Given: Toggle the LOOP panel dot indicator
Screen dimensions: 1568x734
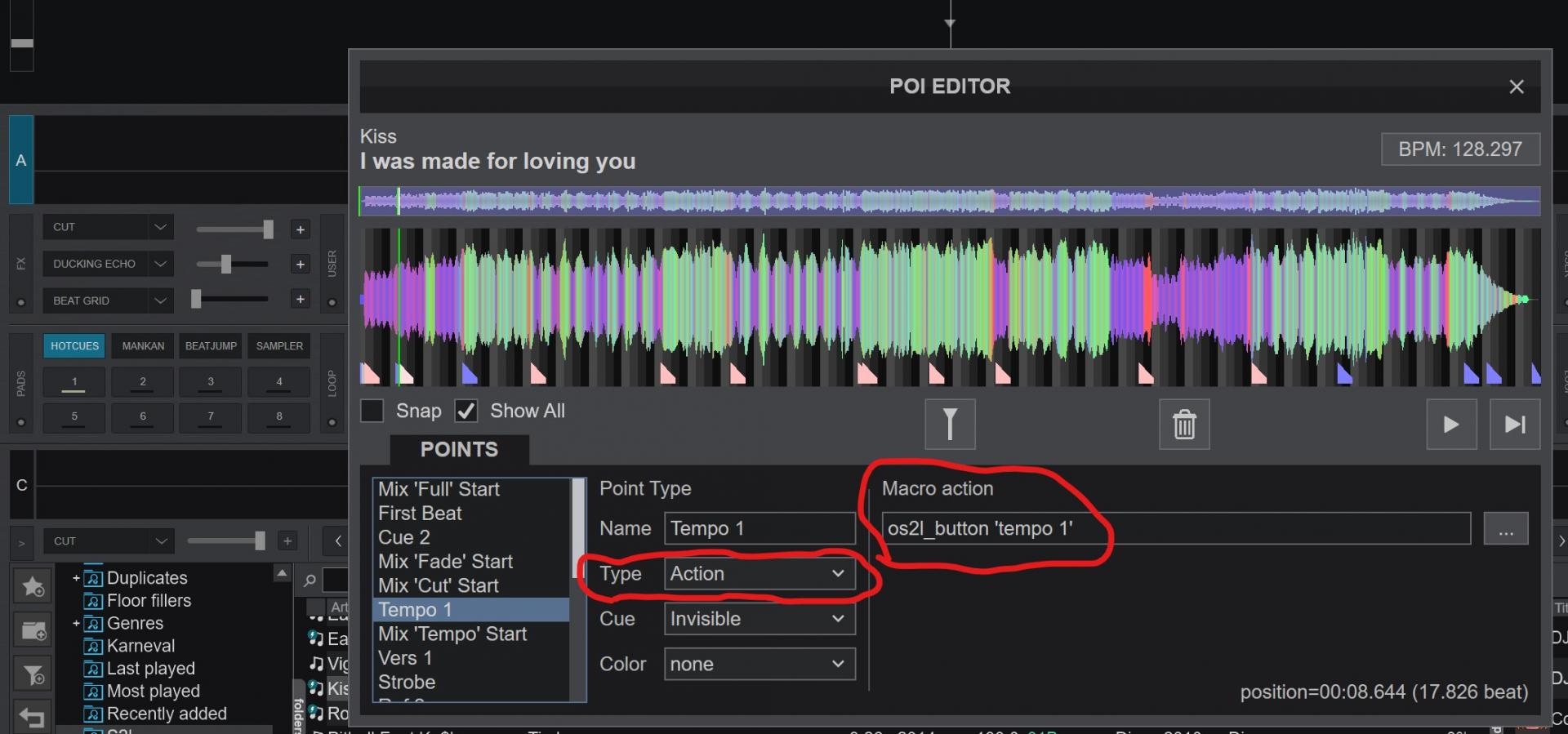Looking at the screenshot, I should pos(332,422).
